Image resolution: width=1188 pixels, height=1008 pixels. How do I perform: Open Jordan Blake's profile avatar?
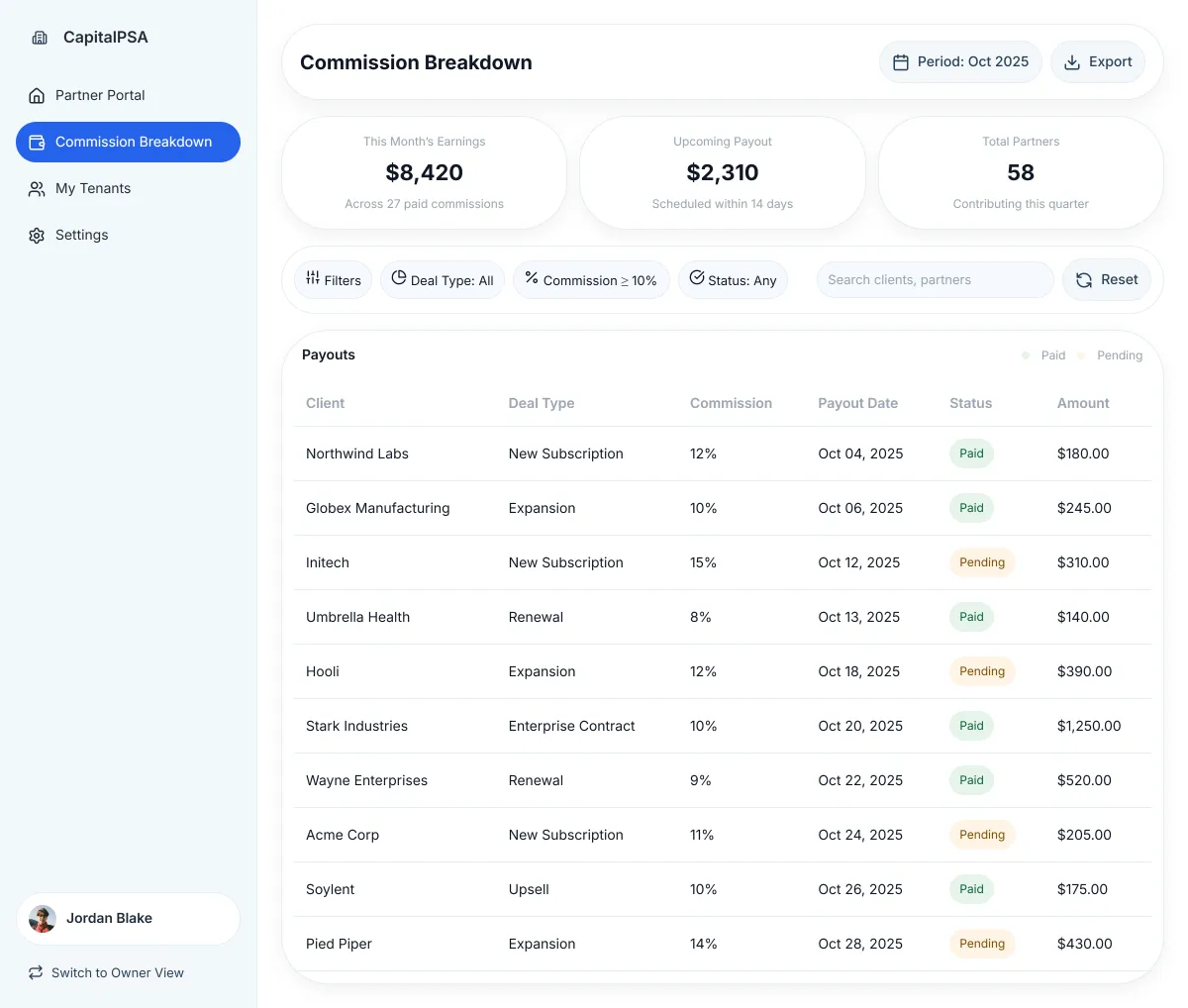click(x=43, y=919)
